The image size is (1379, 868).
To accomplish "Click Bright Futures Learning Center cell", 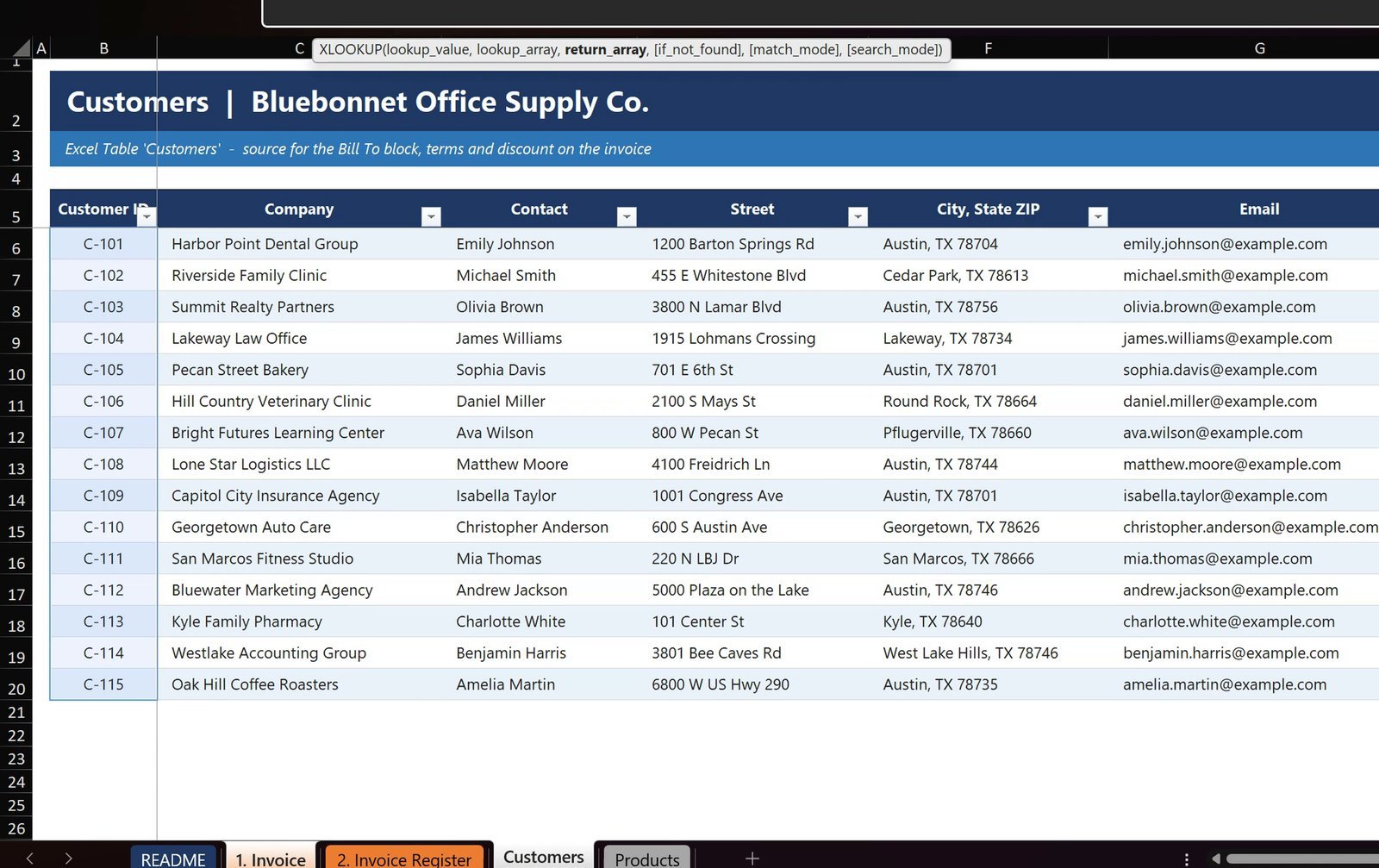I will coord(300,433).
